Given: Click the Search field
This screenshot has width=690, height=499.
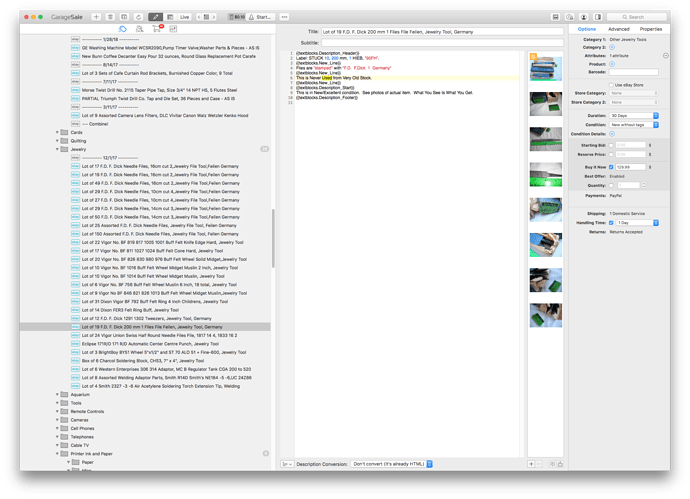Looking at the screenshot, I should coord(636,17).
